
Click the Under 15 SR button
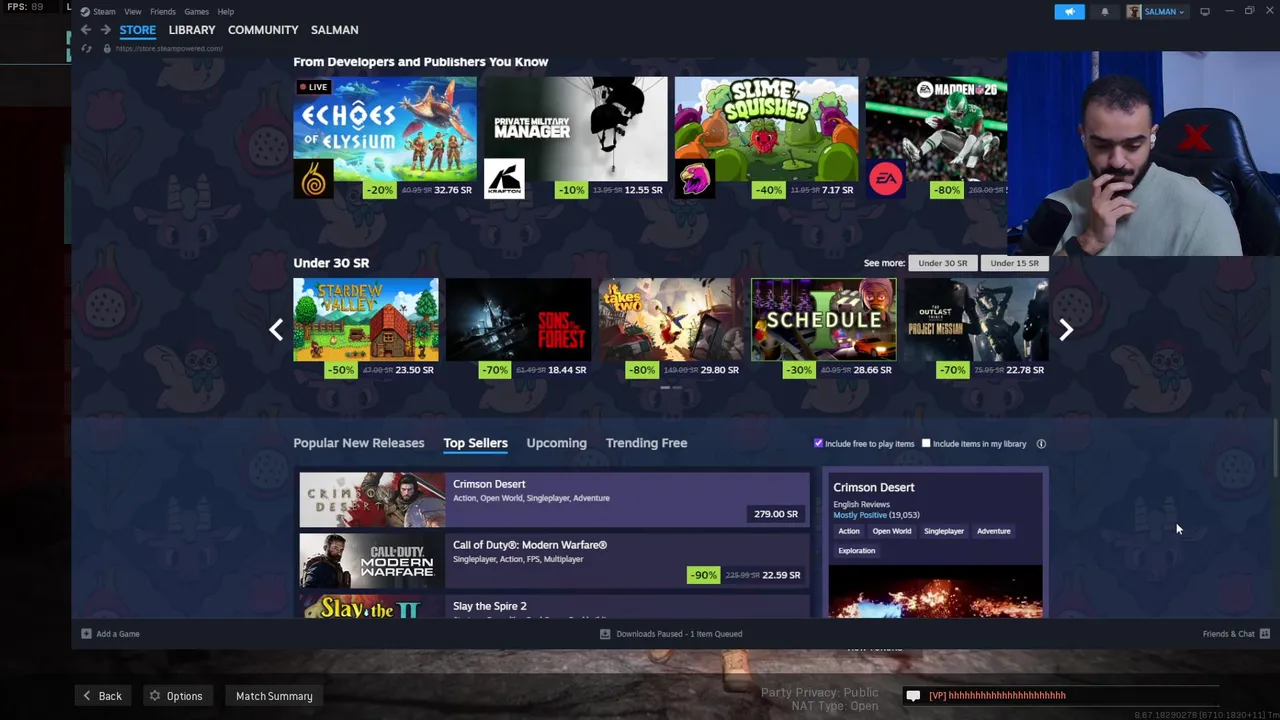(1014, 263)
